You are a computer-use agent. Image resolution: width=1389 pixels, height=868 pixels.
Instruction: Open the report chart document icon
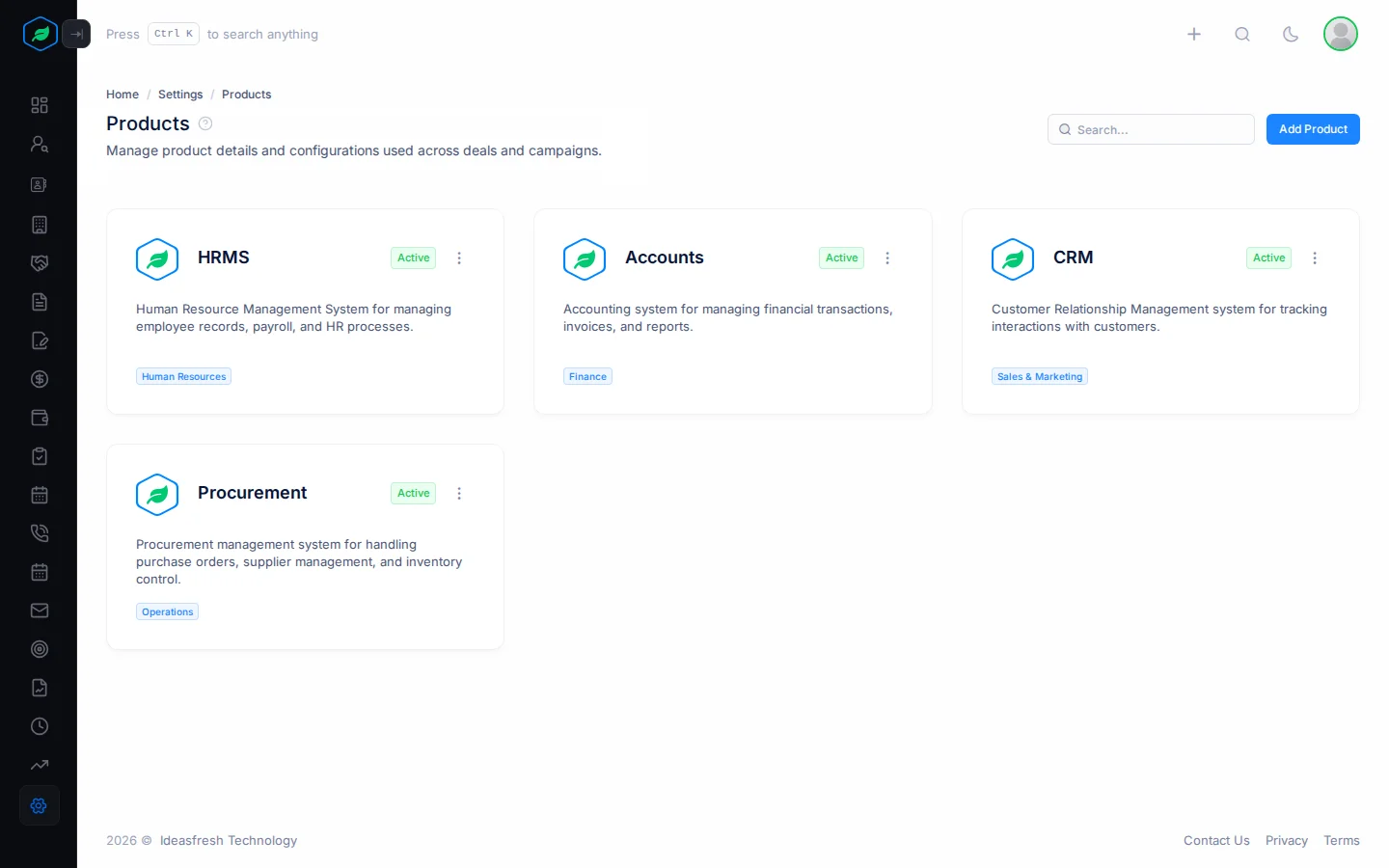click(40, 688)
